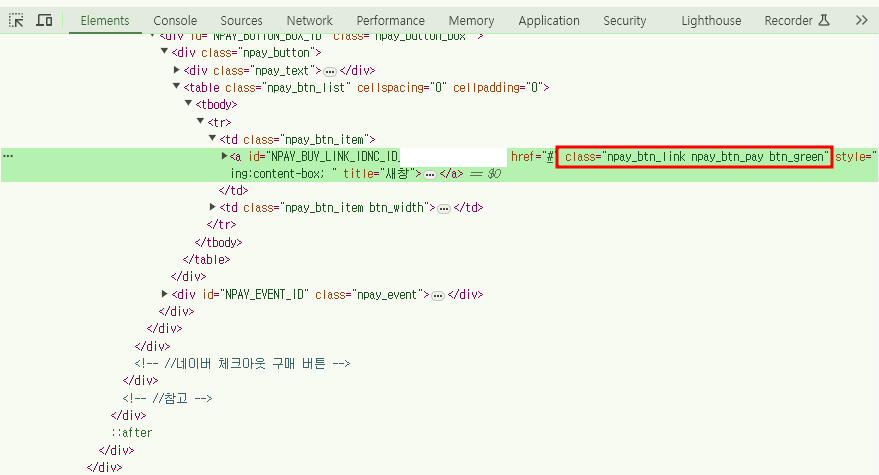The image size is (879, 475).
Task: Select the cellspacing="0" attribute
Action: 402,88
